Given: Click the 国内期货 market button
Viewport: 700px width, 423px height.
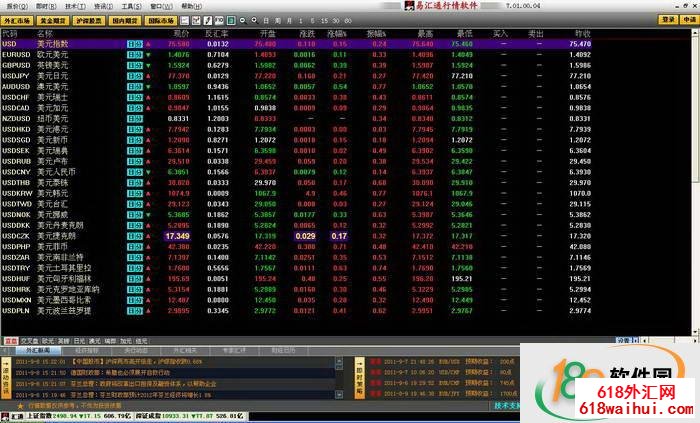Looking at the screenshot, I should pos(125,21).
